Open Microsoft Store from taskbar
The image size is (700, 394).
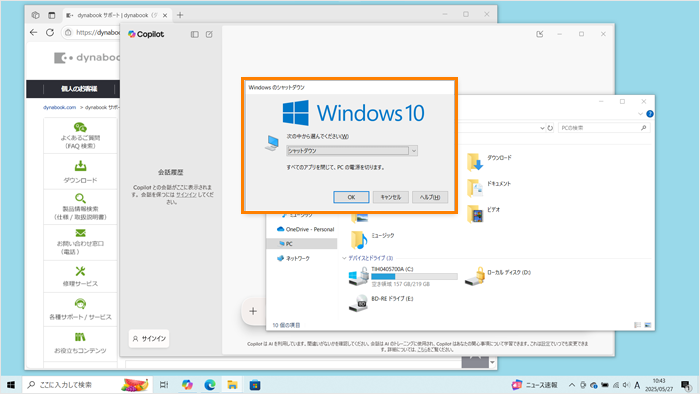tap(255, 385)
